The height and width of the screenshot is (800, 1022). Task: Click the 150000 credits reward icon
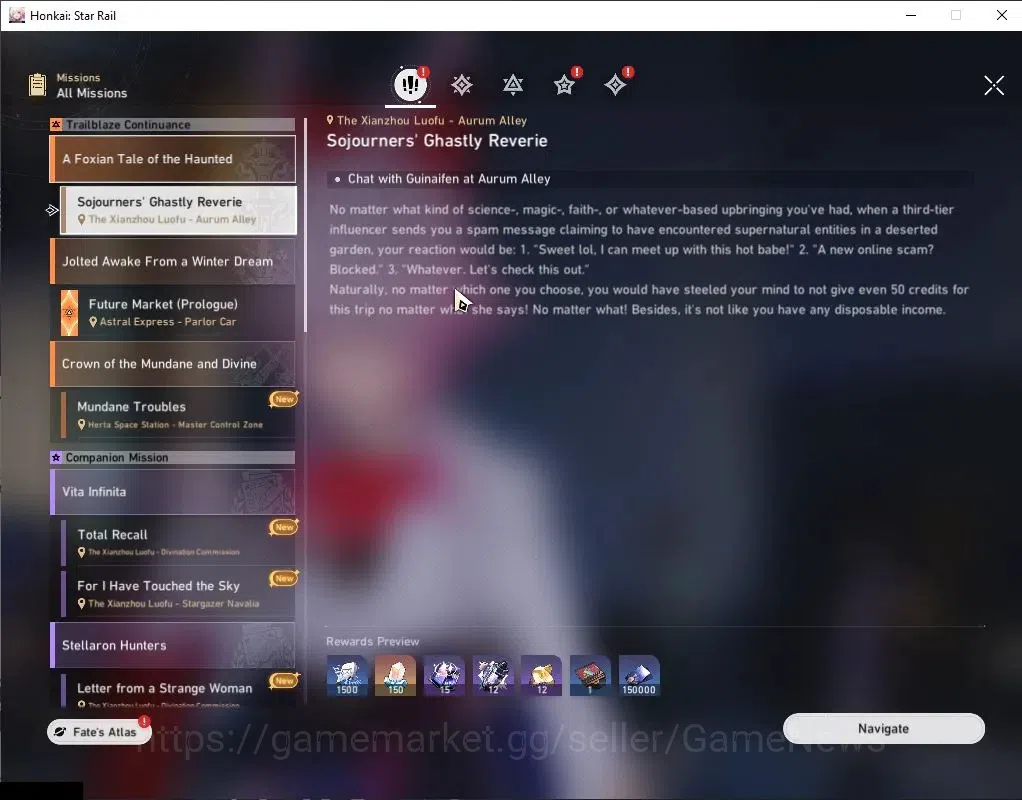(x=639, y=676)
